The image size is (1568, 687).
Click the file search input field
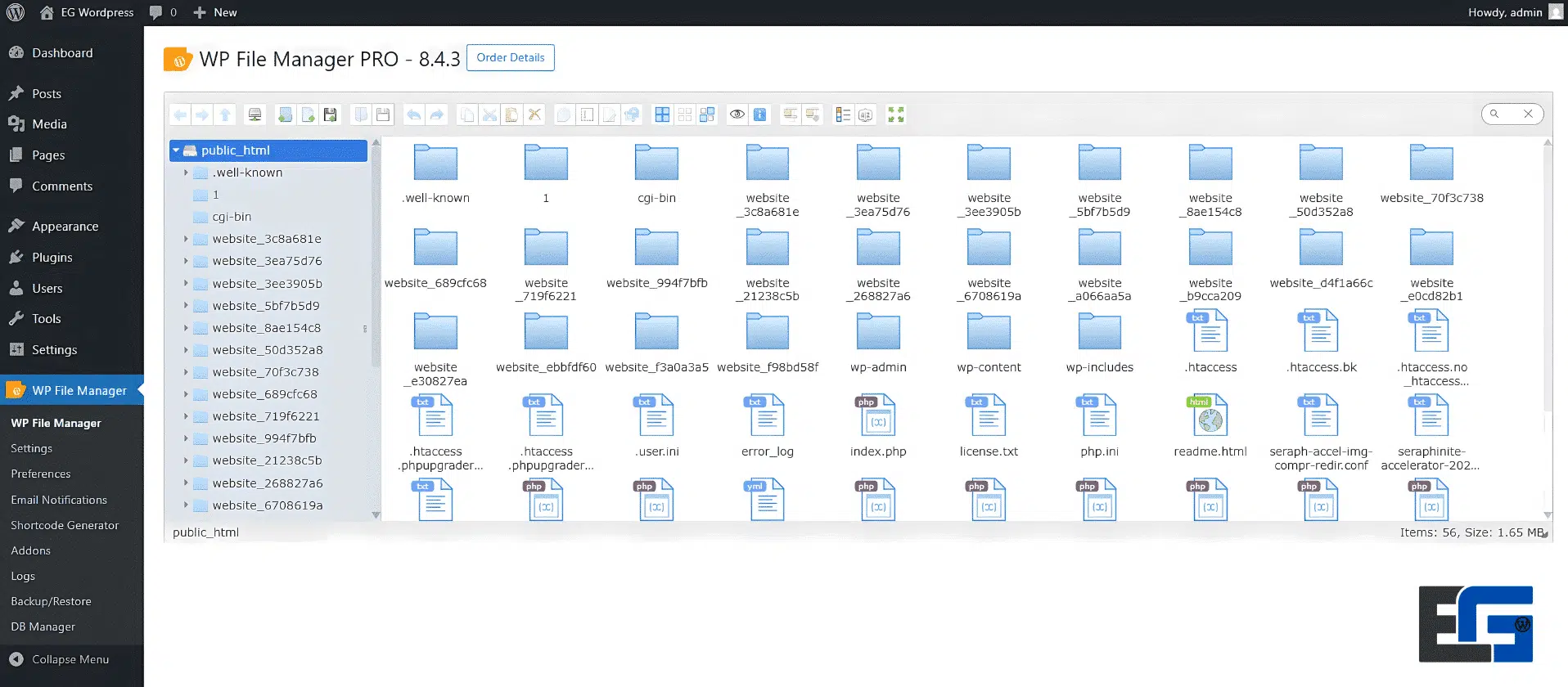click(1511, 114)
